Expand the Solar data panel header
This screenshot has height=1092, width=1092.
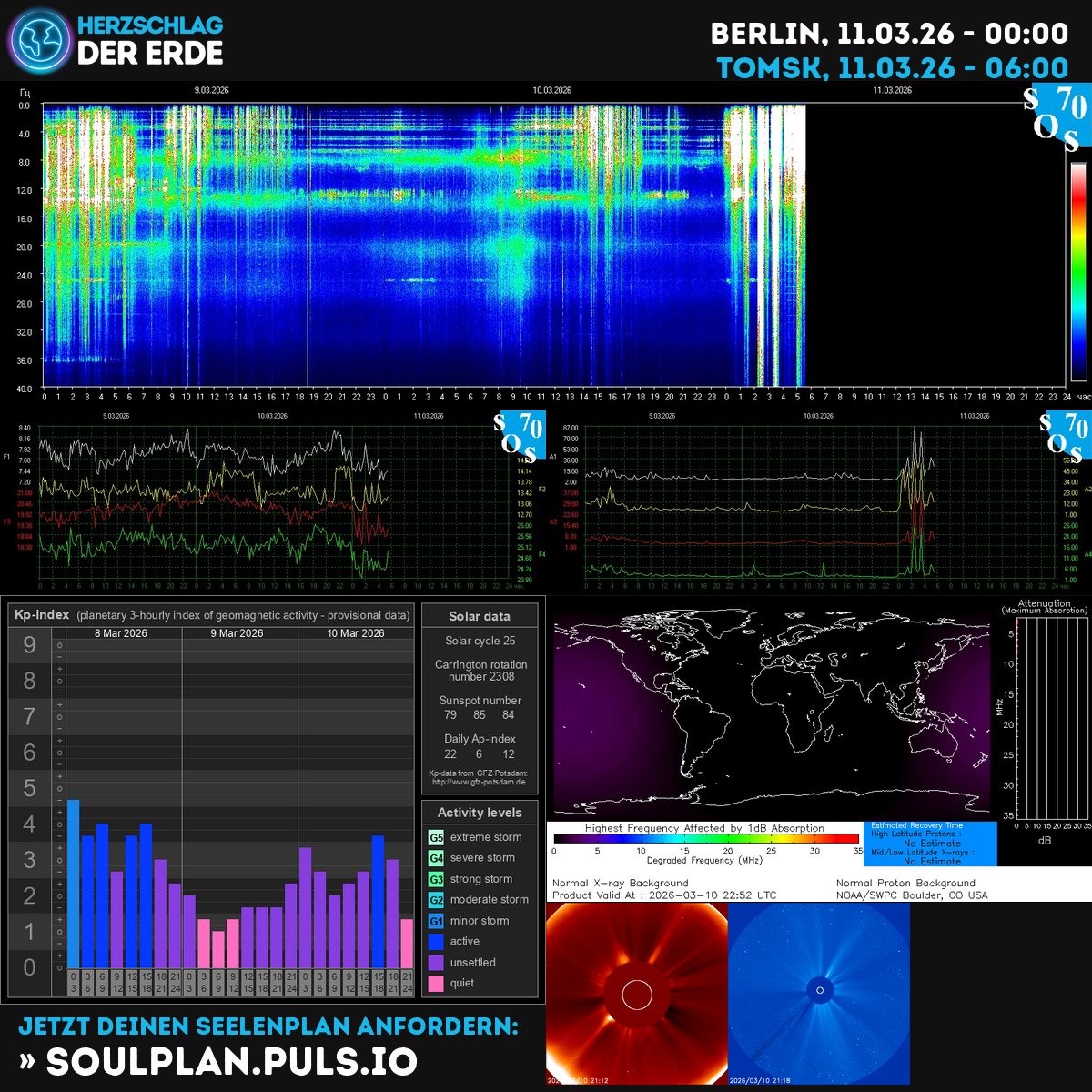coord(480,616)
